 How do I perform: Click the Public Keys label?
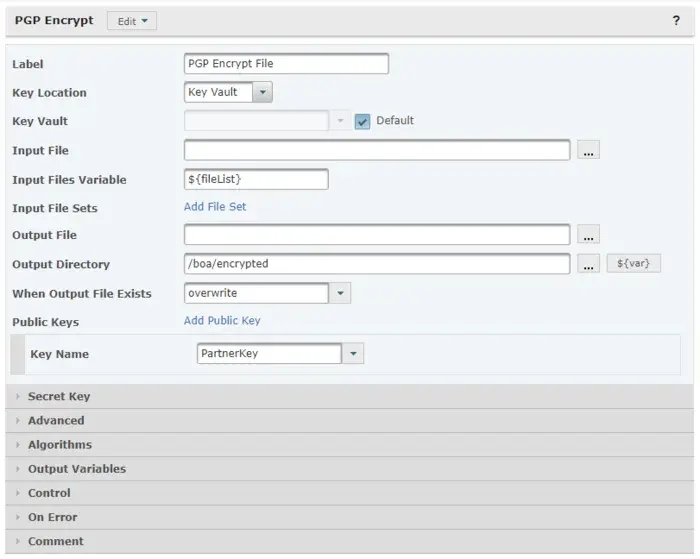(x=46, y=322)
